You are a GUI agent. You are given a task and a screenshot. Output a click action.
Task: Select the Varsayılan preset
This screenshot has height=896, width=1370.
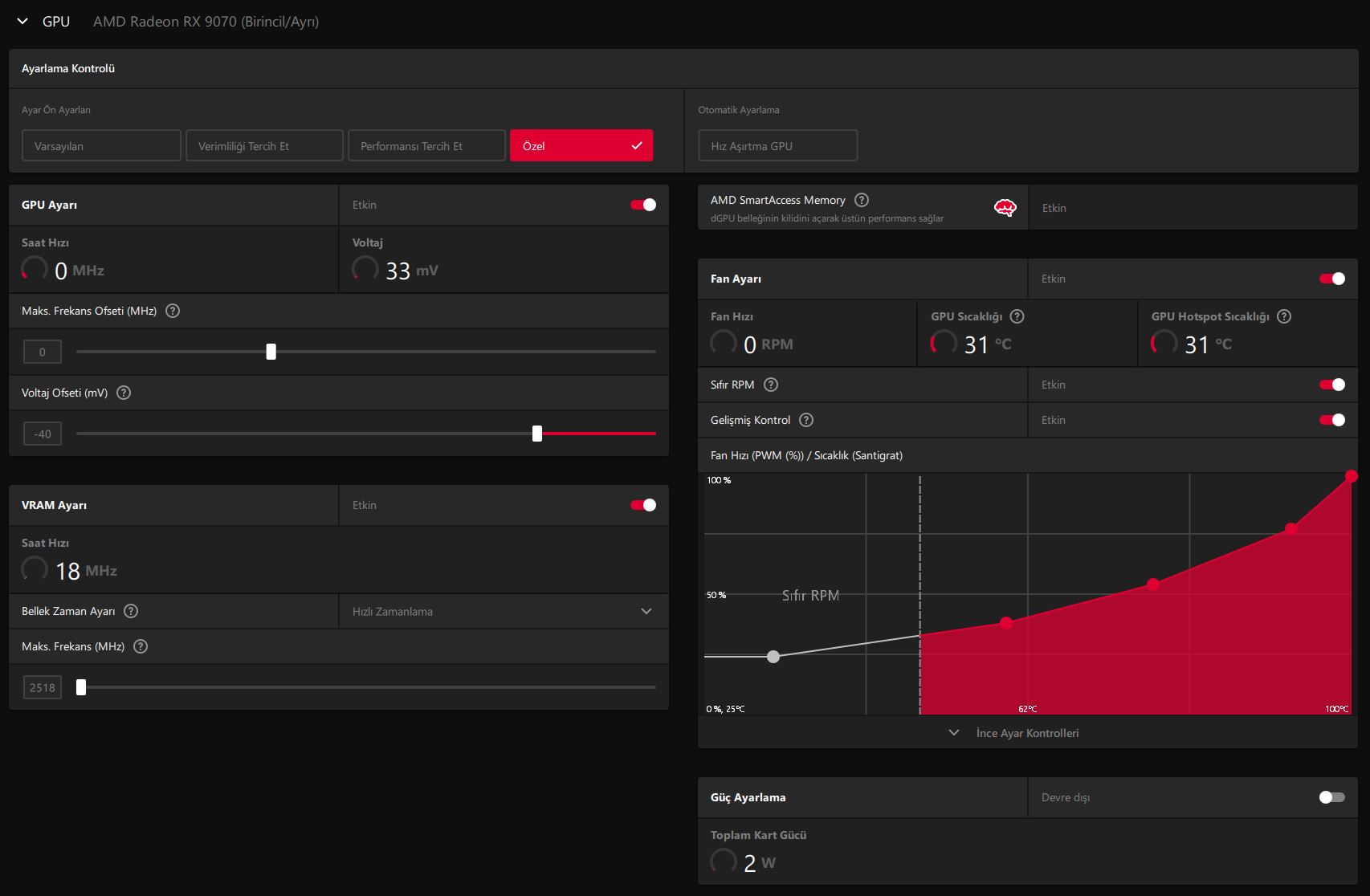click(101, 145)
